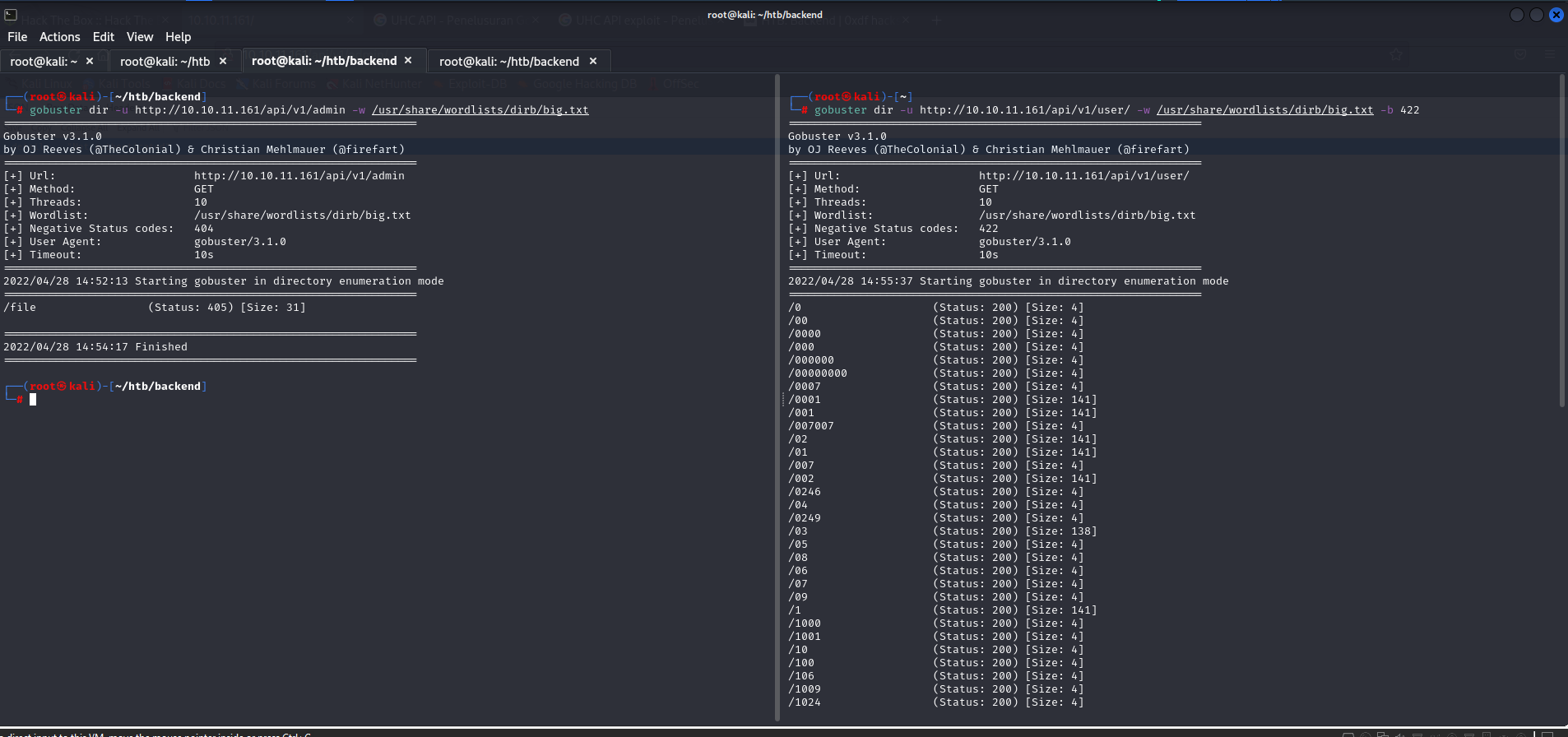Click the '14:52:13 Starting gobuster' line
The width and height of the screenshot is (1568, 737).
[224, 281]
